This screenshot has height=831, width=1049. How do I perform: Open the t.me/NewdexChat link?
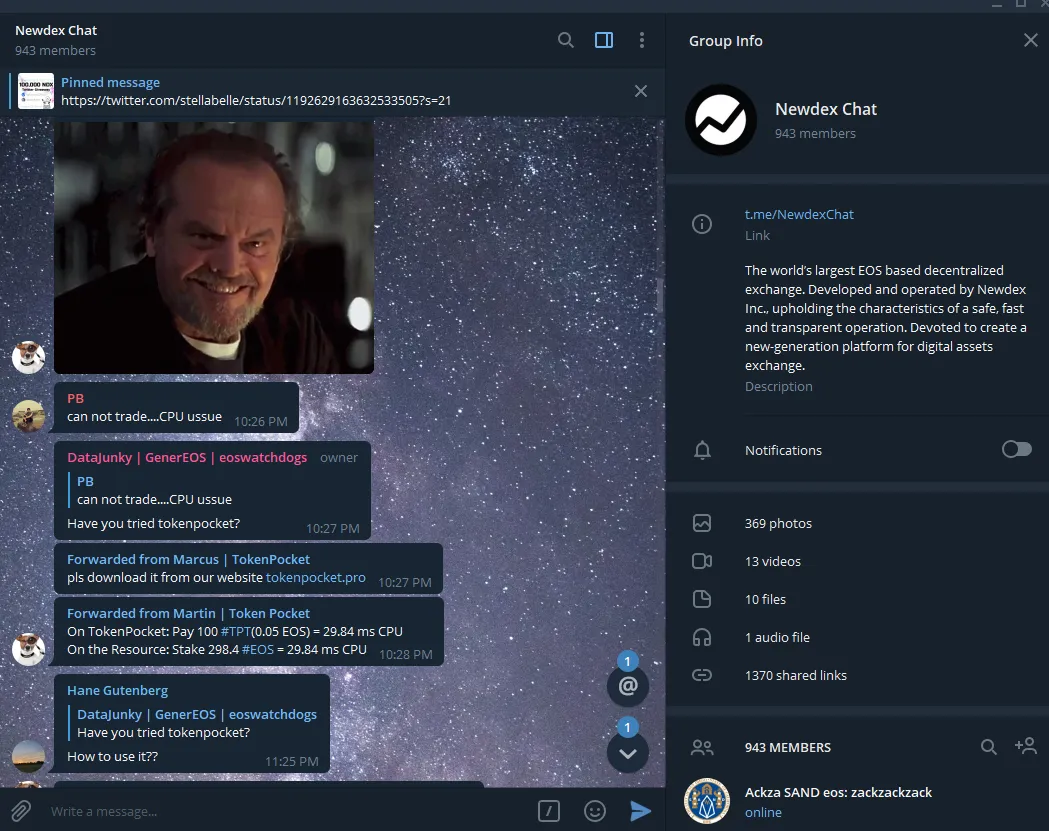799,215
